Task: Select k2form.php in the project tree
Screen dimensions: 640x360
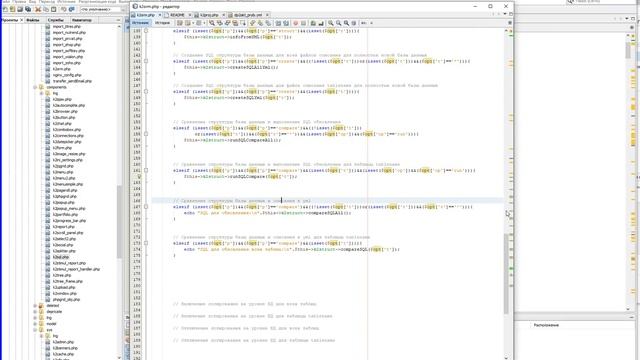Action: pos(62,148)
